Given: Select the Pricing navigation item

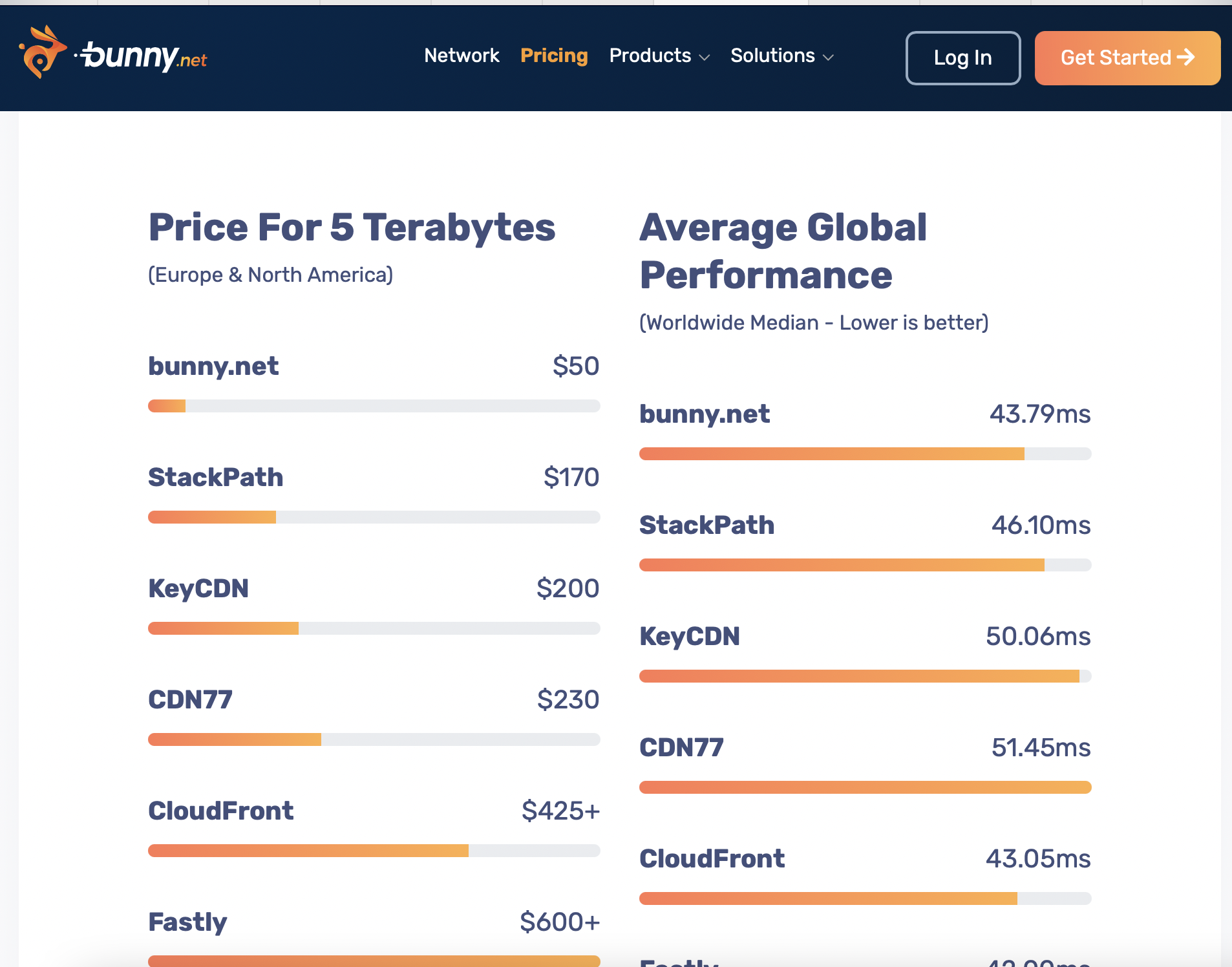Looking at the screenshot, I should (x=554, y=56).
